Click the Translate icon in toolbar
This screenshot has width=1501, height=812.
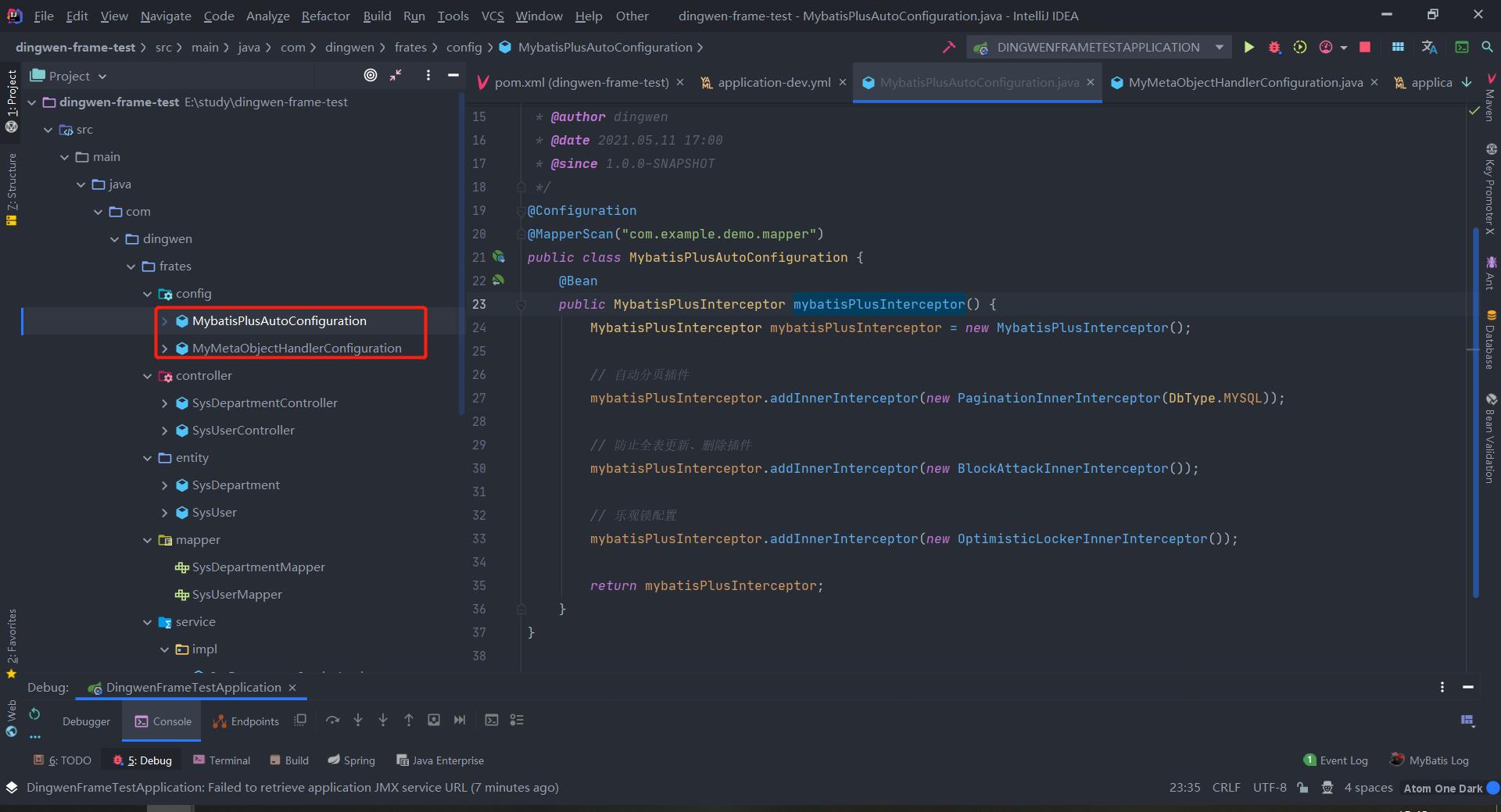coord(1429,48)
